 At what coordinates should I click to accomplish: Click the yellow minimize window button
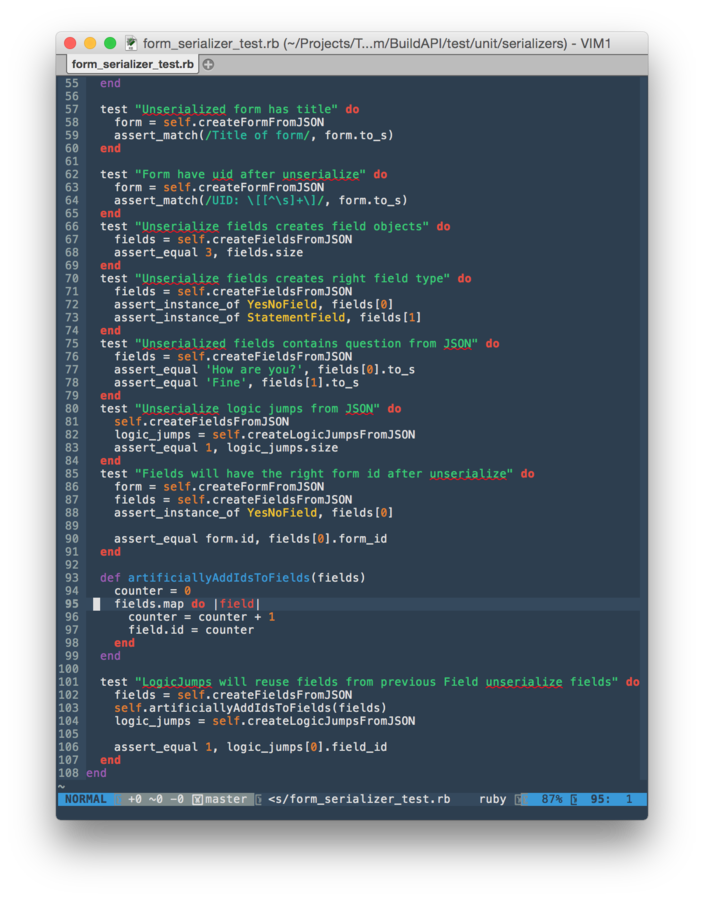pyautogui.click(x=90, y=43)
